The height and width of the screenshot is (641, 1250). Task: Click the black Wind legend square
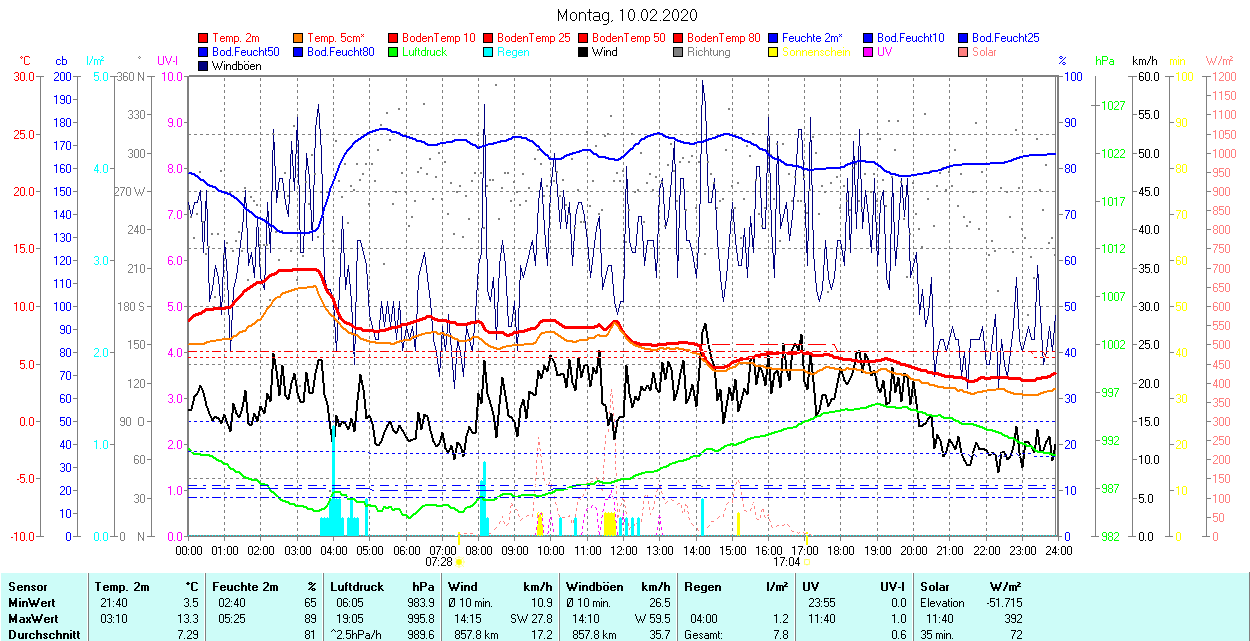[583, 52]
